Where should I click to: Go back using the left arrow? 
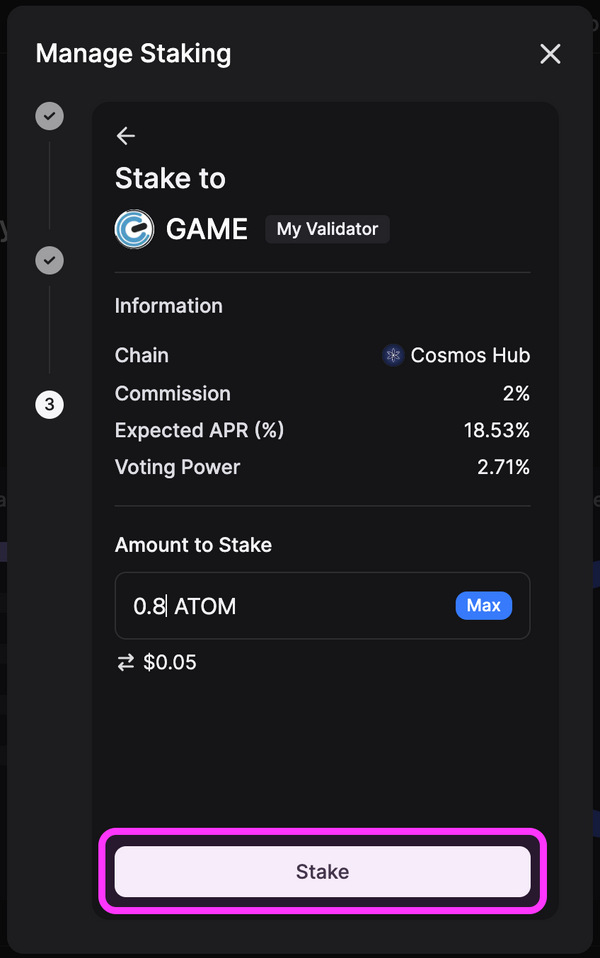point(125,136)
